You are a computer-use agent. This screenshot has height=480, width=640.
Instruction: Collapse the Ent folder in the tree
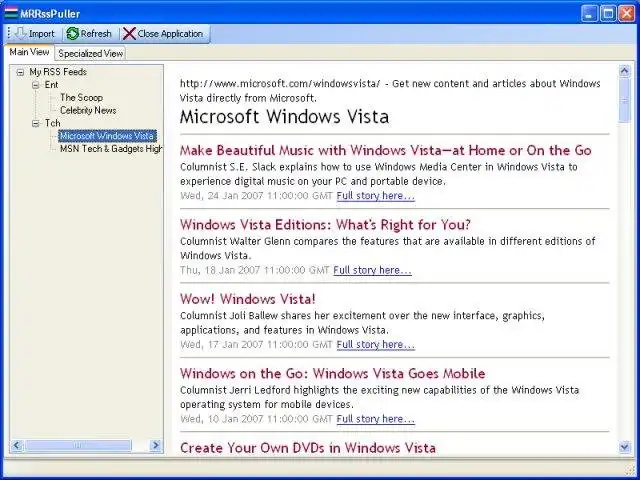[x=36, y=85]
